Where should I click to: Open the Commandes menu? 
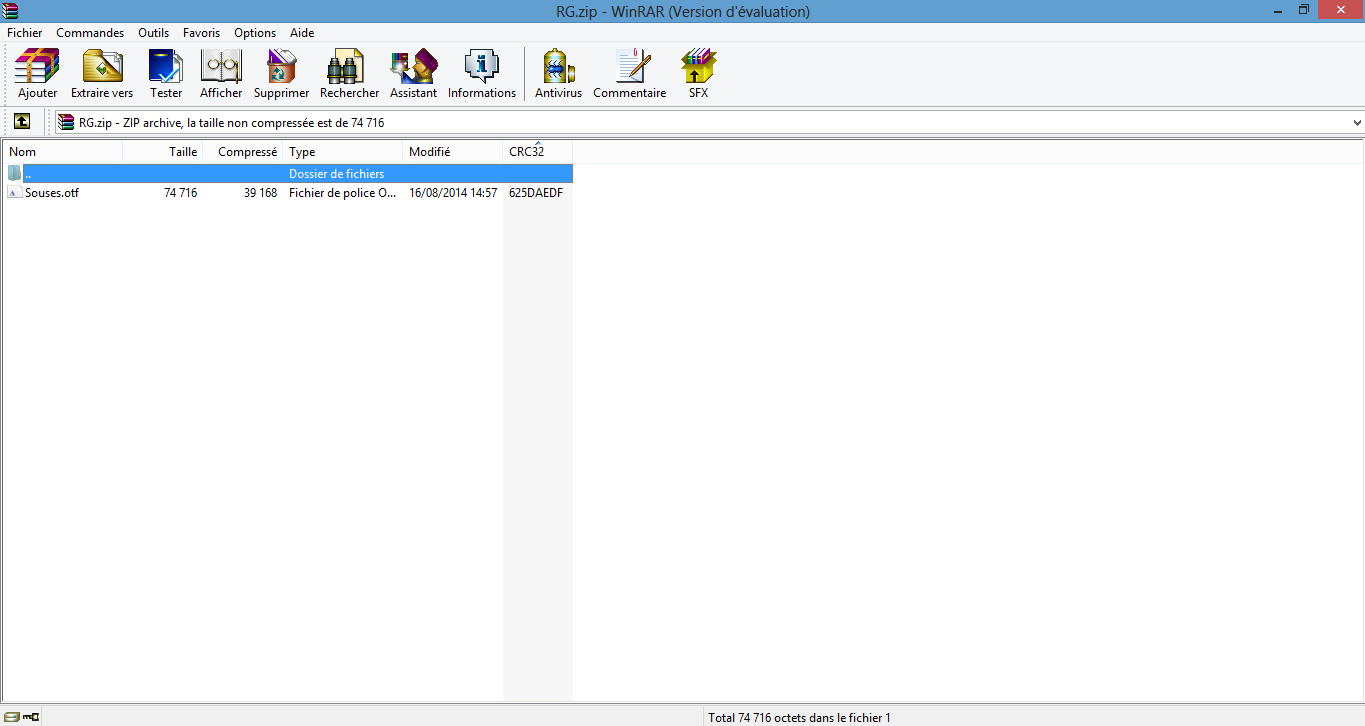click(x=90, y=33)
